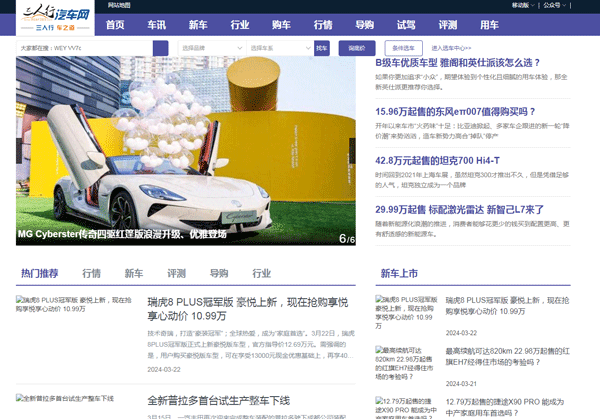Viewport: 600px width, 419px height.
Task: Open sidebar 瑞虎8 PLUS冠军版 article title
Action: (507, 306)
